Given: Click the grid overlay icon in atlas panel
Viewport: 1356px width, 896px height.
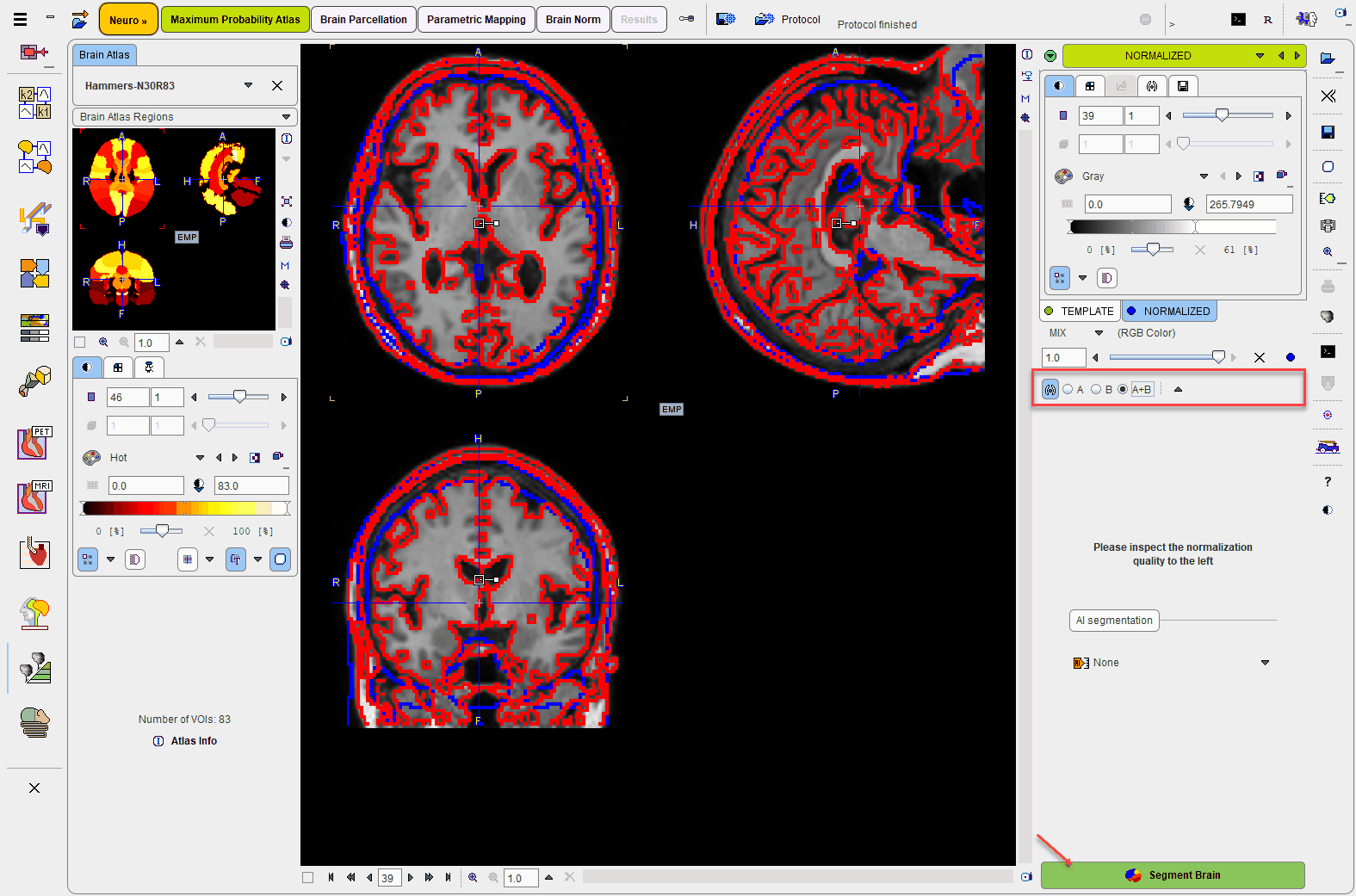Looking at the screenshot, I should pyautogui.click(x=188, y=559).
